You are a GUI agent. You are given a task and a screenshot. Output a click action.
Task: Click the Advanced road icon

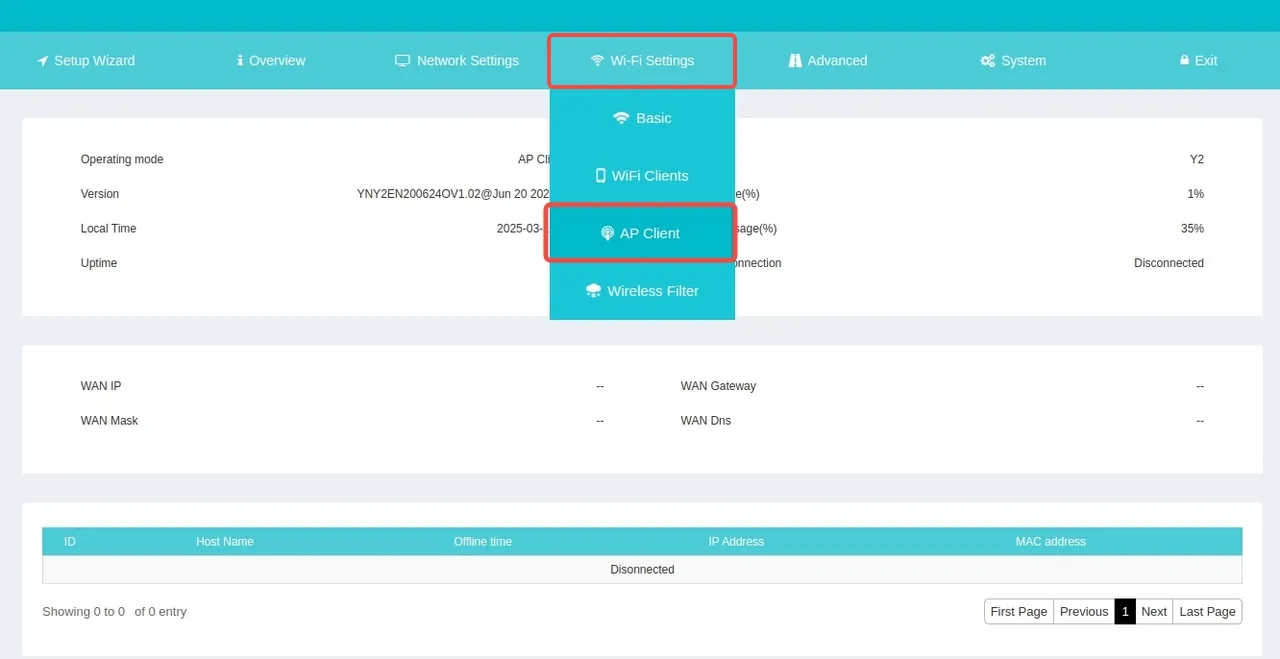pos(795,61)
